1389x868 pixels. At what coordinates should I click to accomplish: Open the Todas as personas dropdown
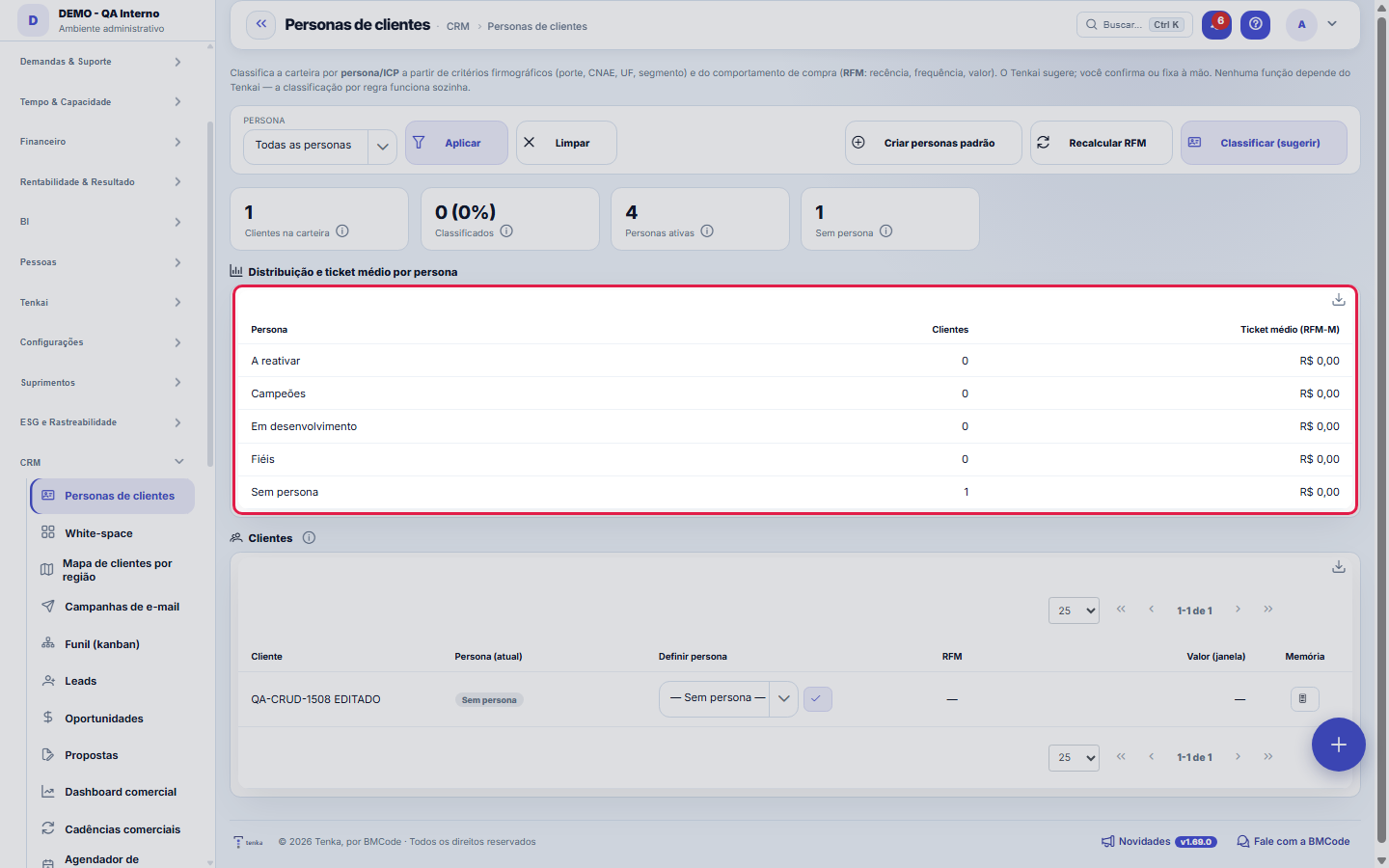coord(319,147)
